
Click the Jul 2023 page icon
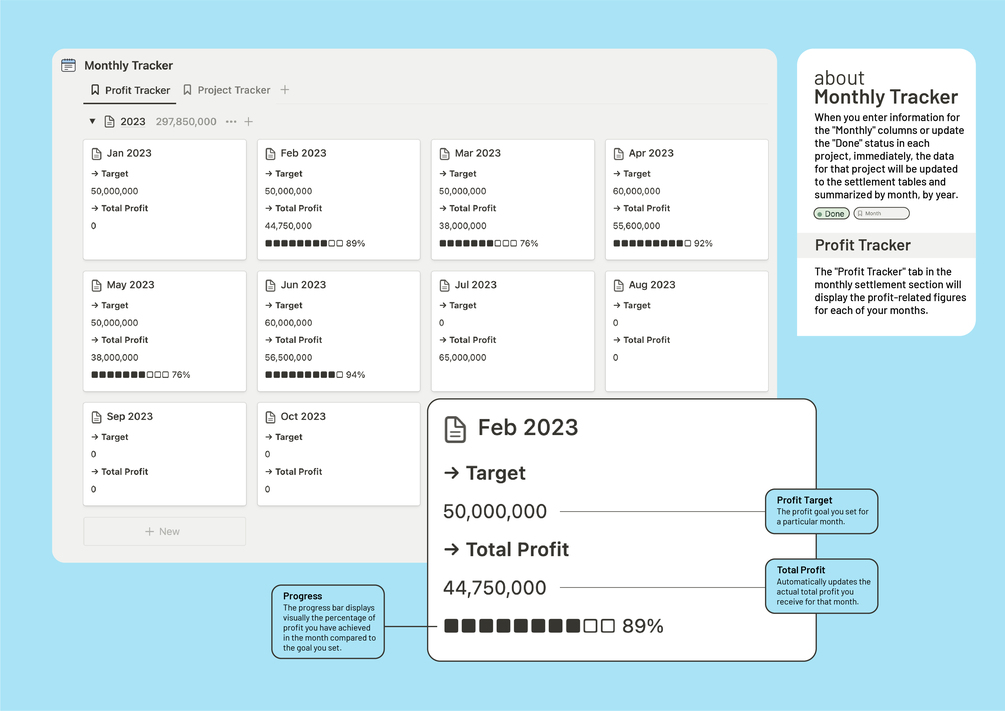pyautogui.click(x=445, y=285)
